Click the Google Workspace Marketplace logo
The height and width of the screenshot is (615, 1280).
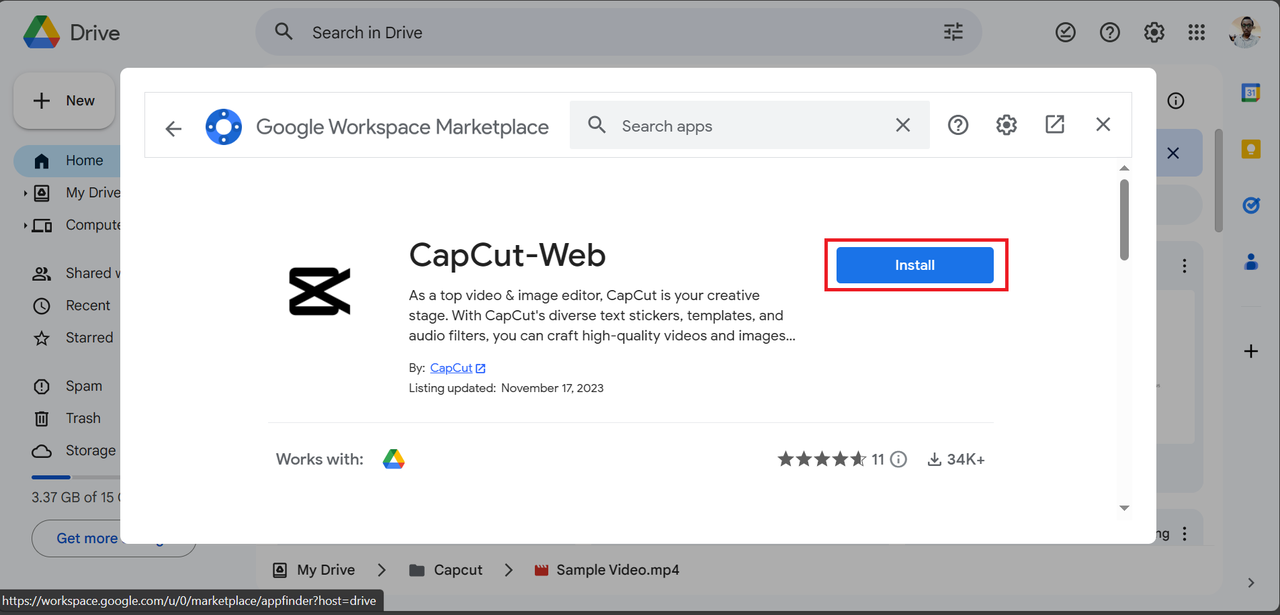(223, 127)
